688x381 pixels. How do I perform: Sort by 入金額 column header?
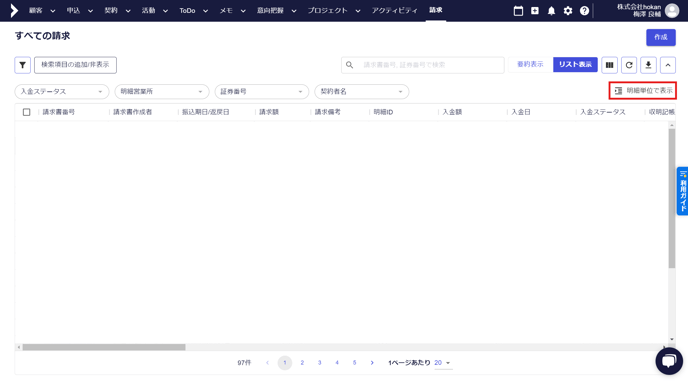click(x=452, y=112)
